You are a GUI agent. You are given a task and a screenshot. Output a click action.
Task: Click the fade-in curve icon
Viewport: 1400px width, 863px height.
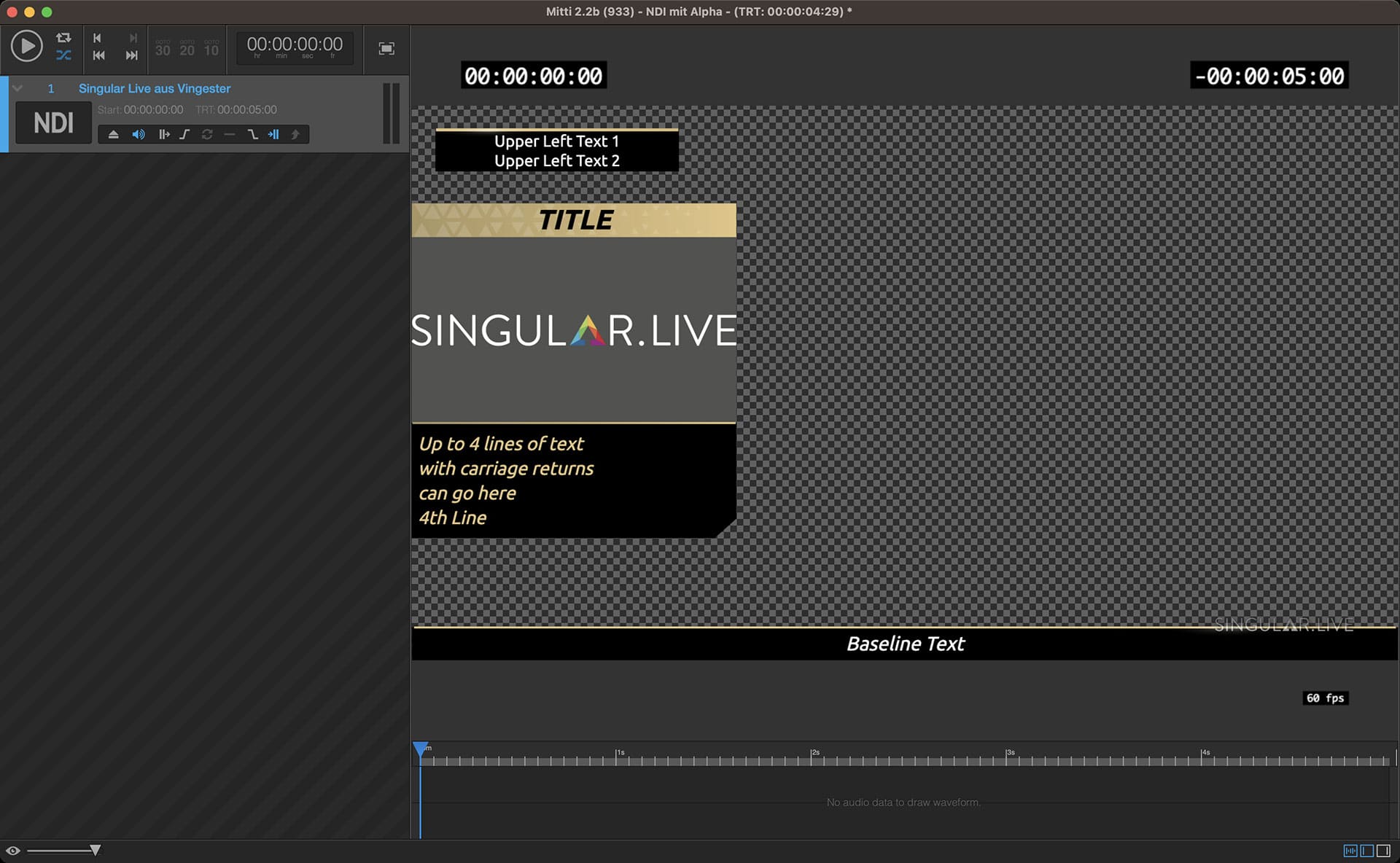point(185,134)
